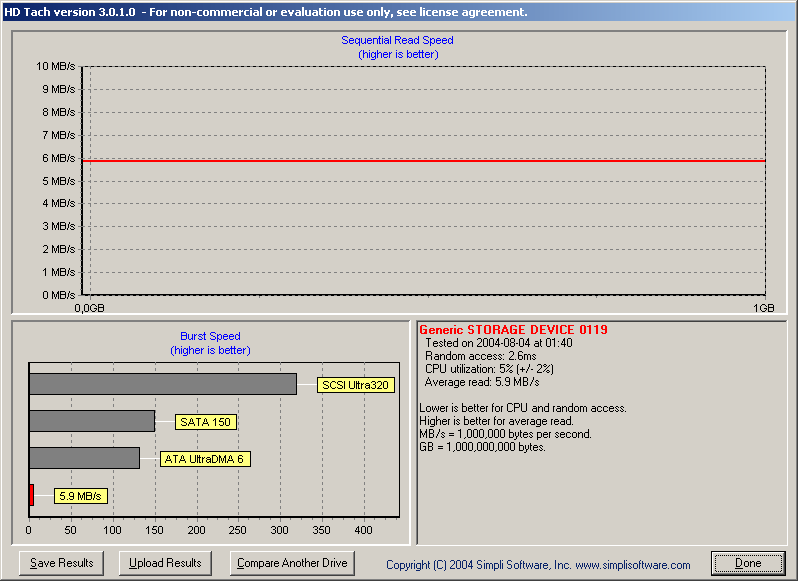Click the Upload Results button
The width and height of the screenshot is (798, 581).
pos(165,563)
